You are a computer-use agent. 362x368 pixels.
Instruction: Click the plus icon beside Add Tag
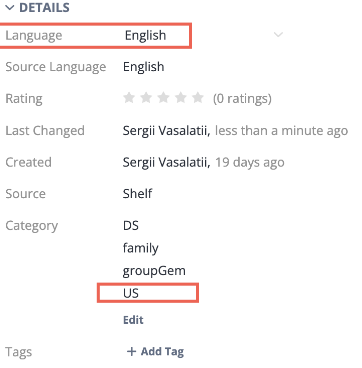coord(132,351)
